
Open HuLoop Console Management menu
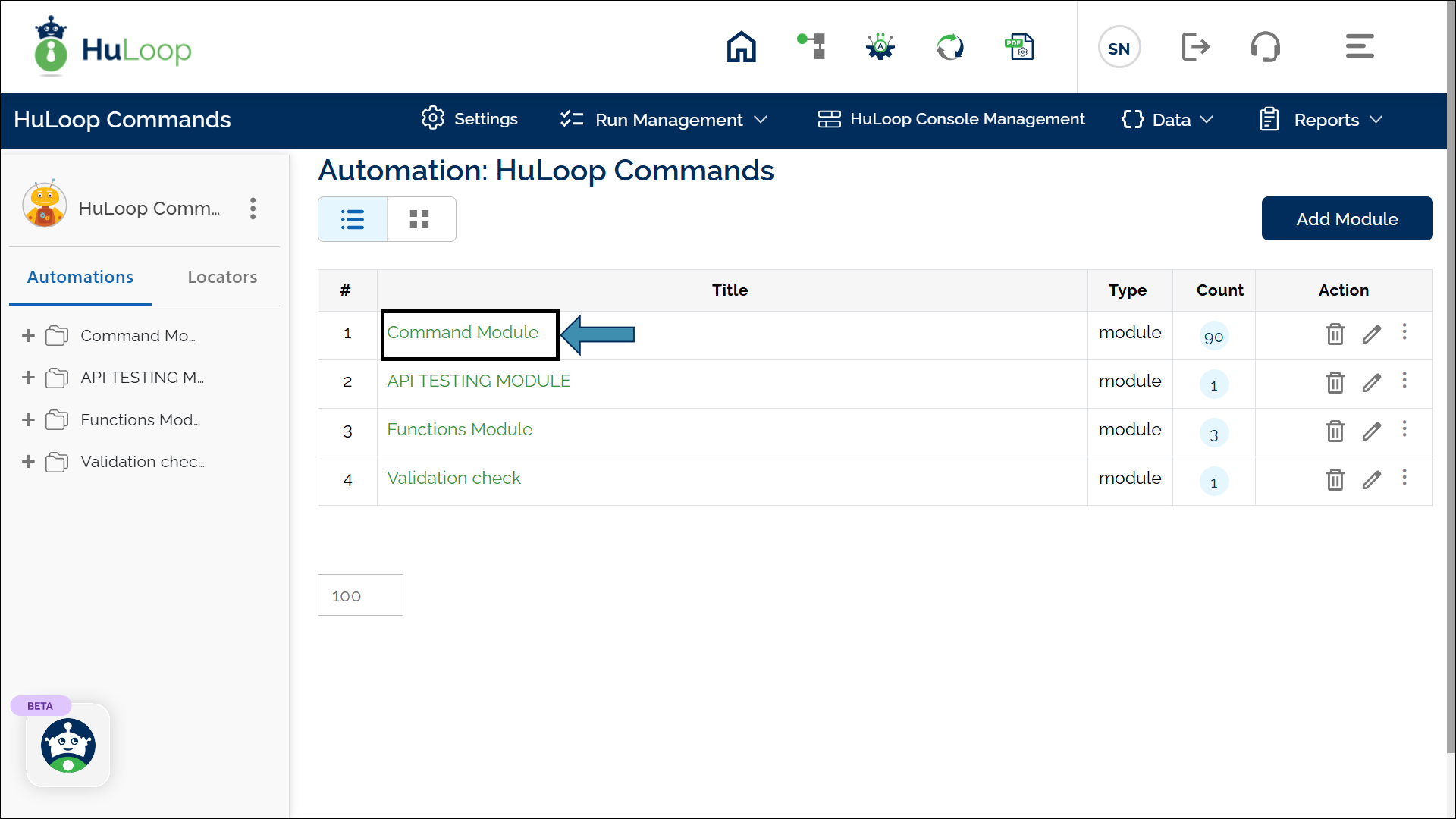(952, 119)
